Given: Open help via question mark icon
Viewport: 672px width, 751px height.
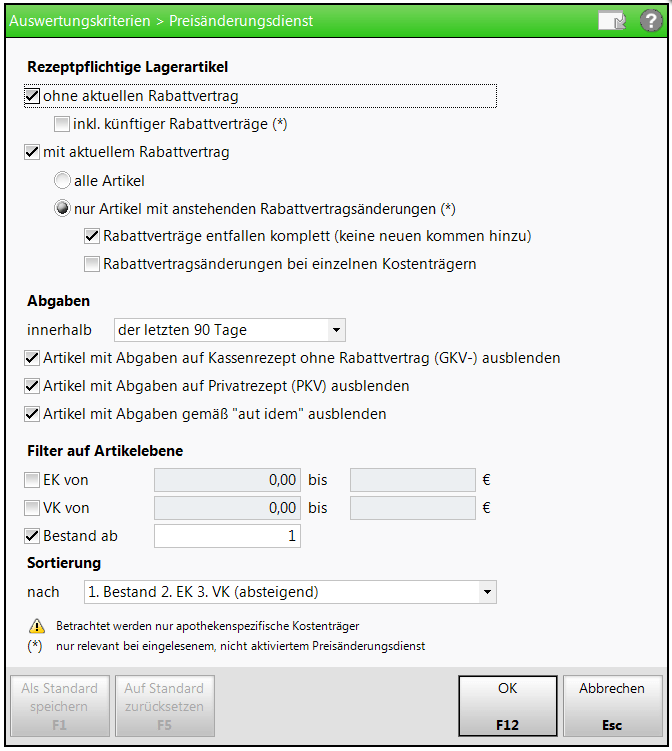Looking at the screenshot, I should 651,21.
